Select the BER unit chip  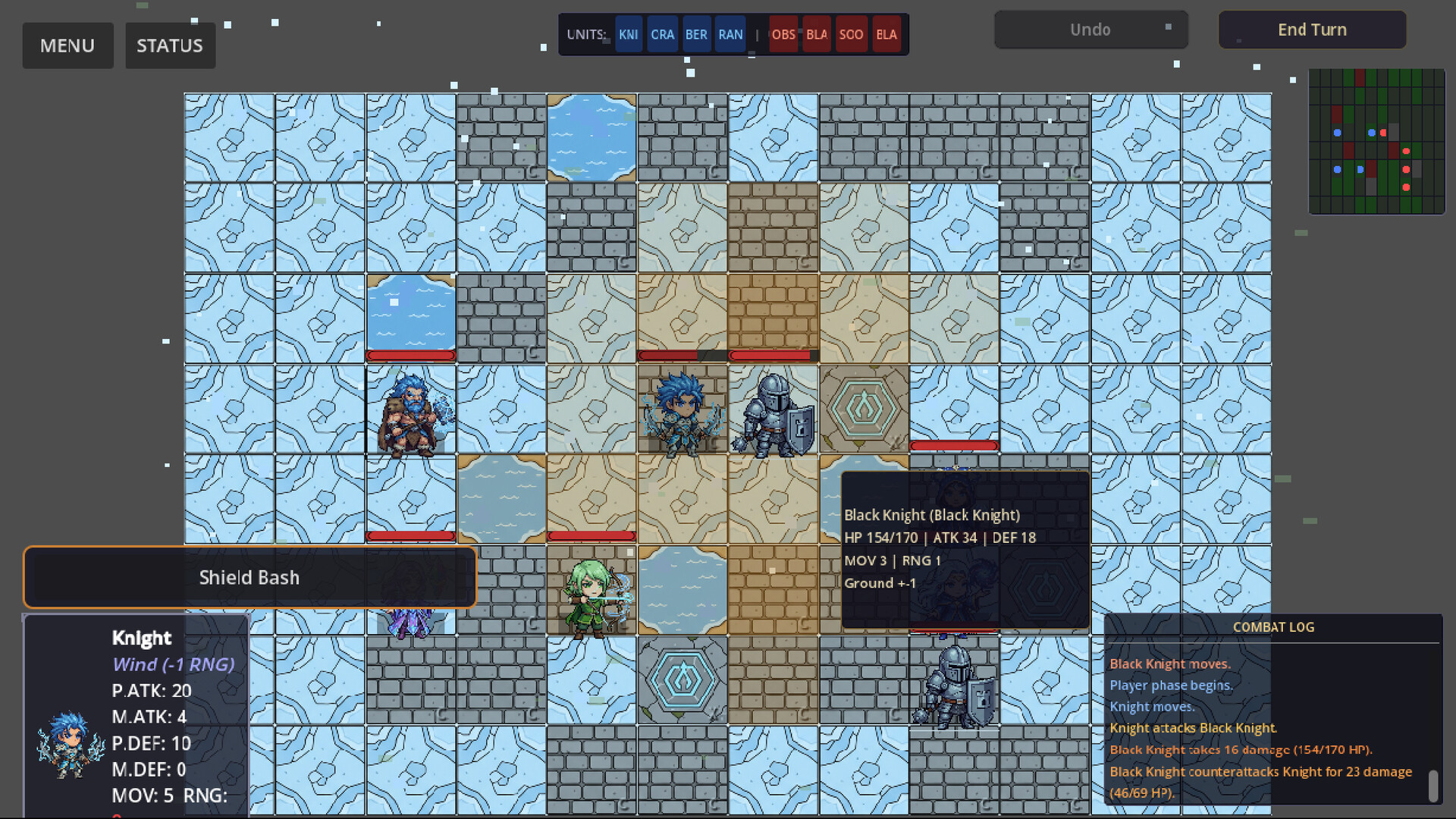[695, 35]
